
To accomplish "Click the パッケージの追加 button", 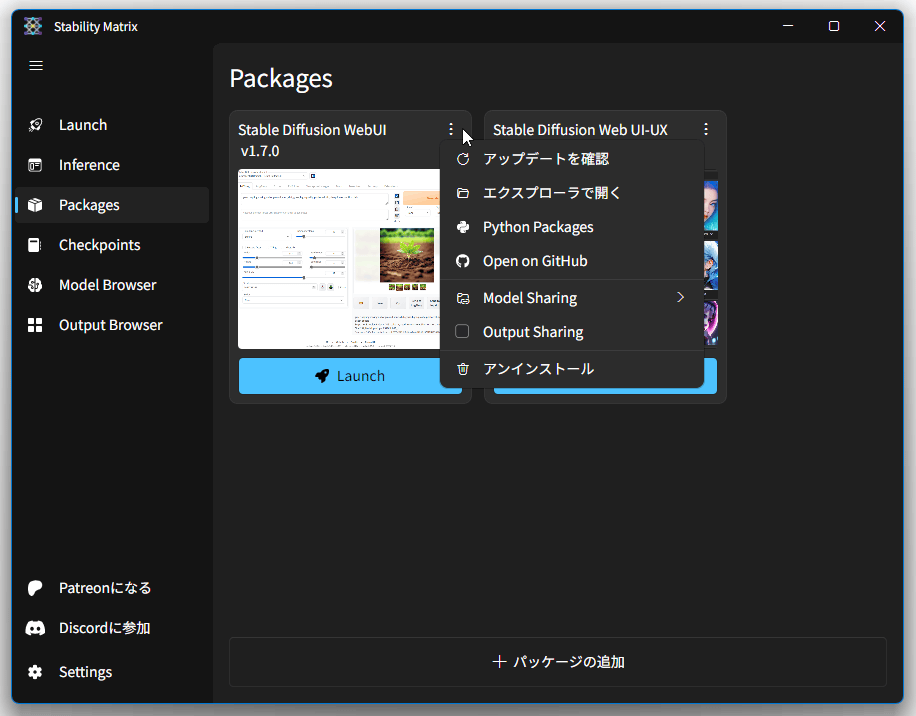I will (x=558, y=662).
